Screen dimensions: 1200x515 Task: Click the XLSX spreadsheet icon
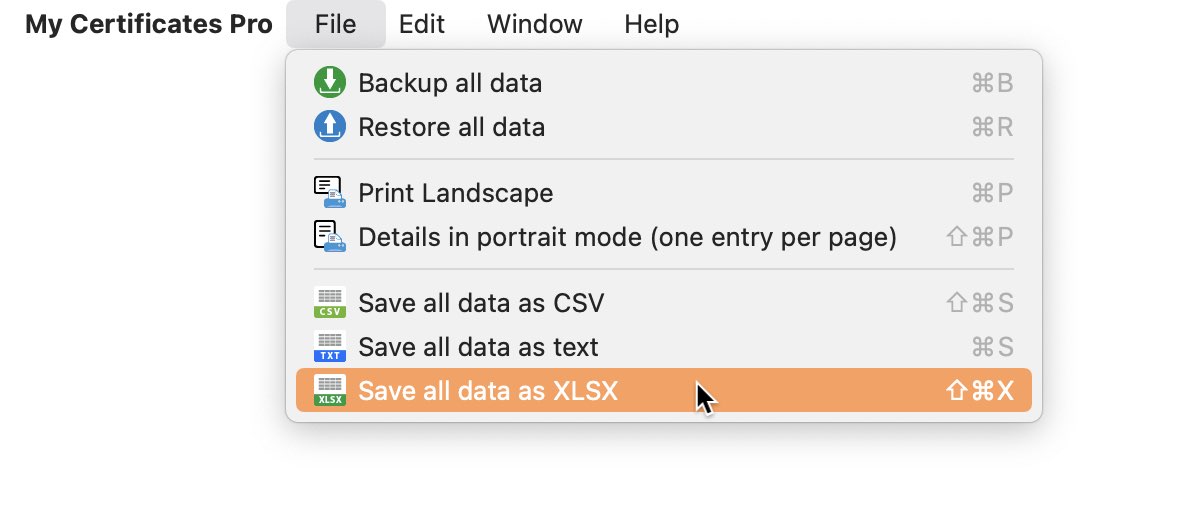tap(329, 390)
